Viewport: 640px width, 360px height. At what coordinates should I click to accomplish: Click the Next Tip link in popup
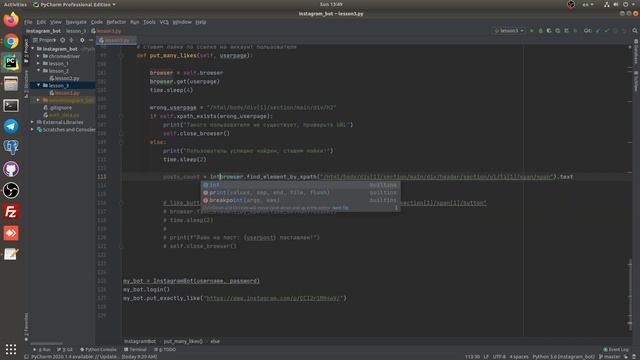point(340,208)
